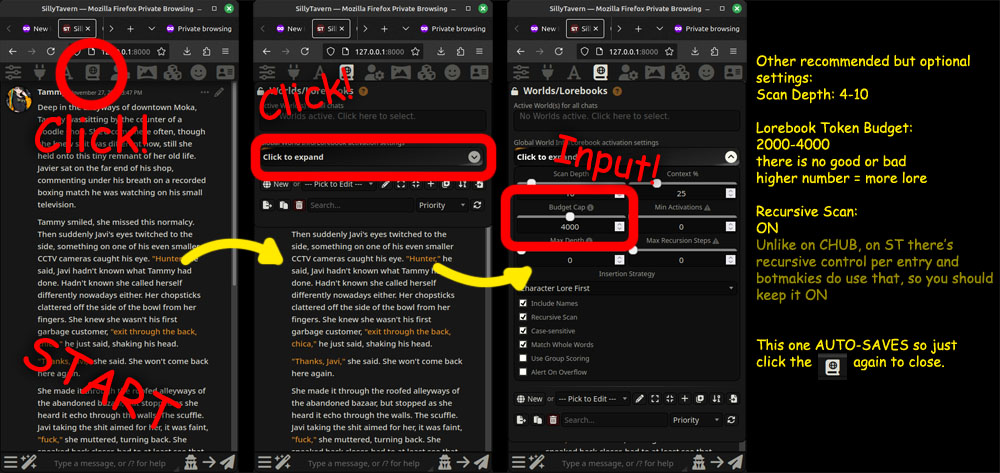Open Priority sort dropdown in right window

pos(696,420)
